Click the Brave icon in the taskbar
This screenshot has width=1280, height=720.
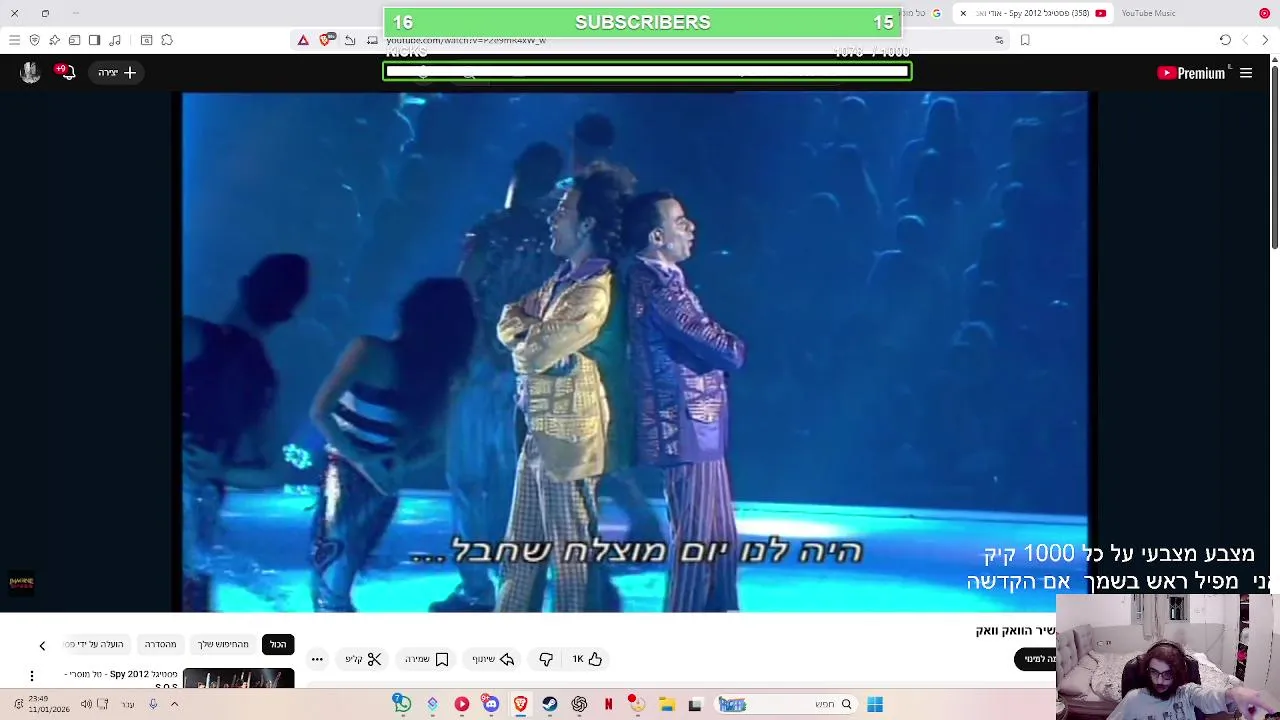(x=520, y=704)
